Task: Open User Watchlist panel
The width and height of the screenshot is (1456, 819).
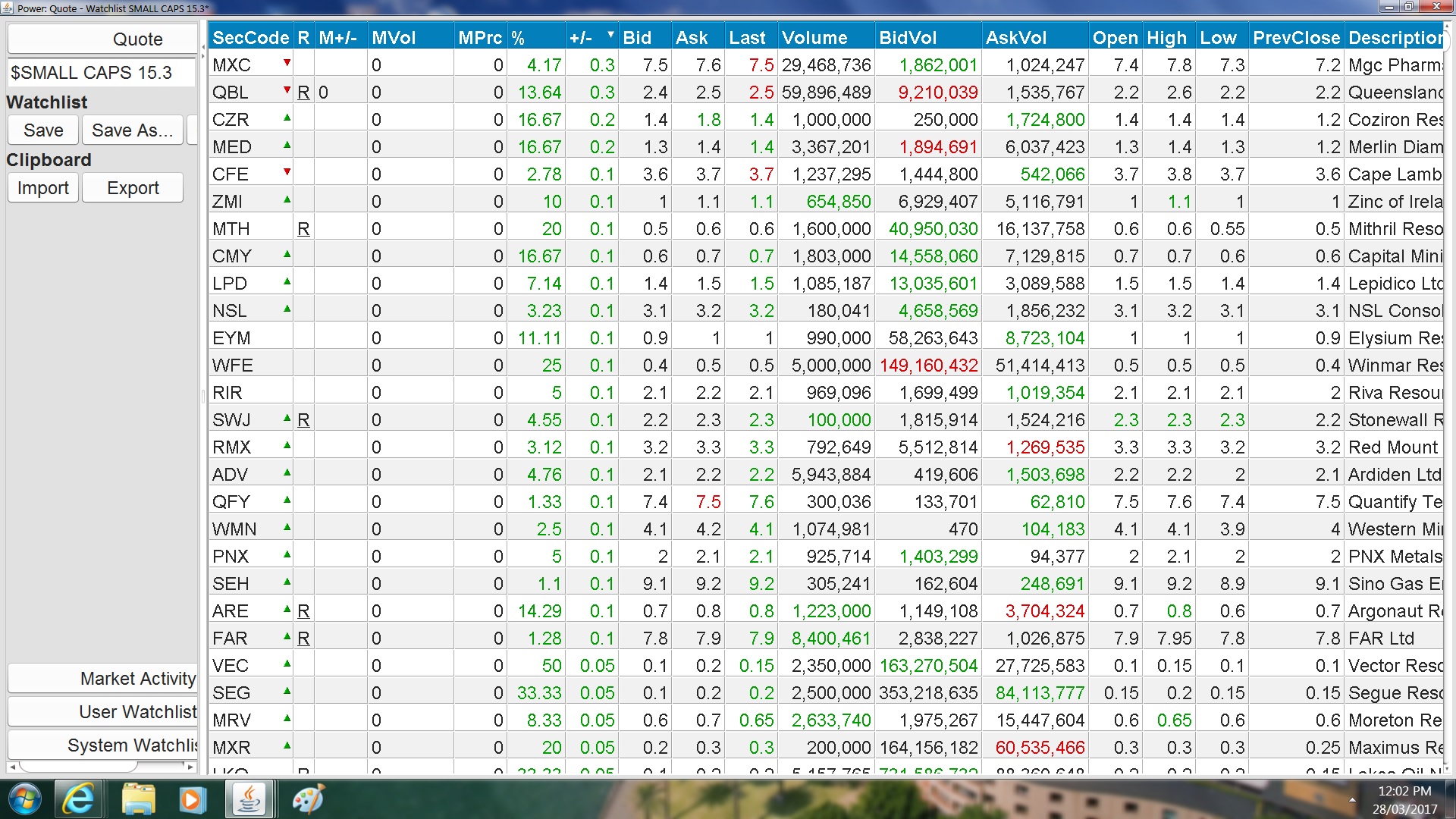Action: (102, 711)
